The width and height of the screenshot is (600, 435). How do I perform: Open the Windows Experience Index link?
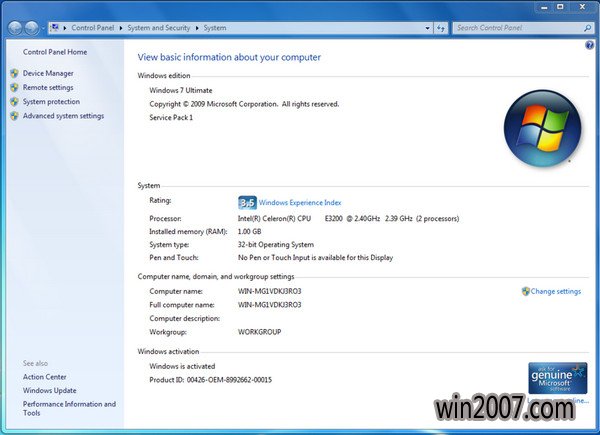tap(300, 202)
